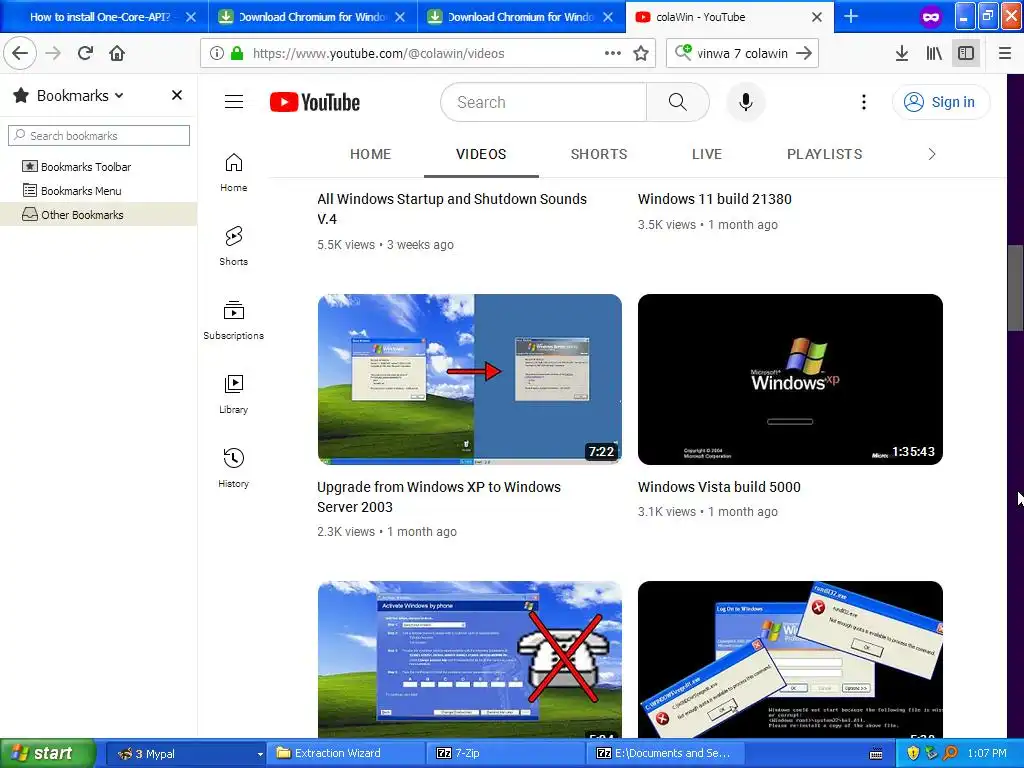This screenshot has width=1024, height=768.
Task: Switch to channel SHORTS tab
Action: tap(599, 154)
